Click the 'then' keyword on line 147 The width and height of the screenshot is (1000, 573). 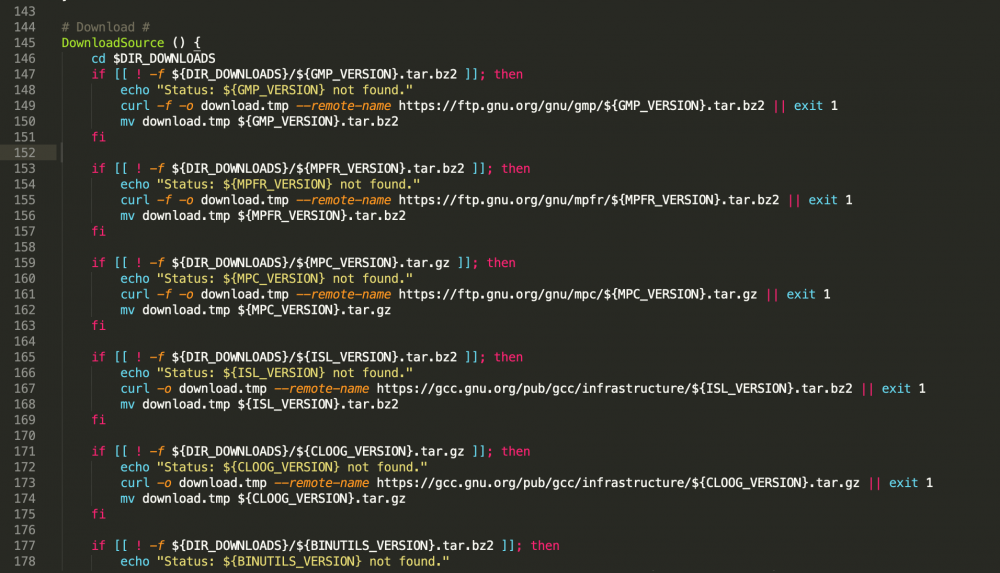(x=508, y=74)
